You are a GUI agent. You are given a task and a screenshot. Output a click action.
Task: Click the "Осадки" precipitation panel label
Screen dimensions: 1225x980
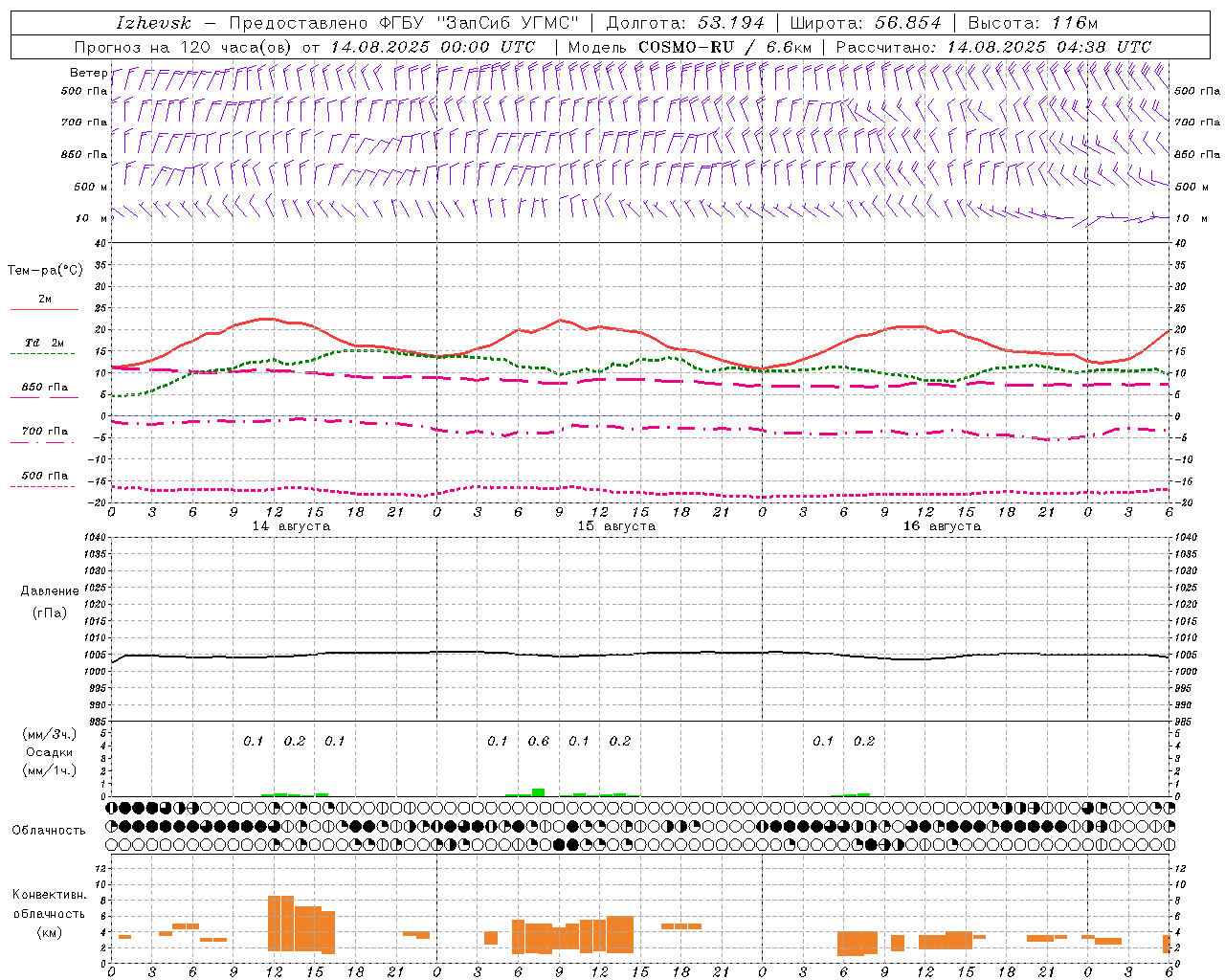tap(50, 752)
